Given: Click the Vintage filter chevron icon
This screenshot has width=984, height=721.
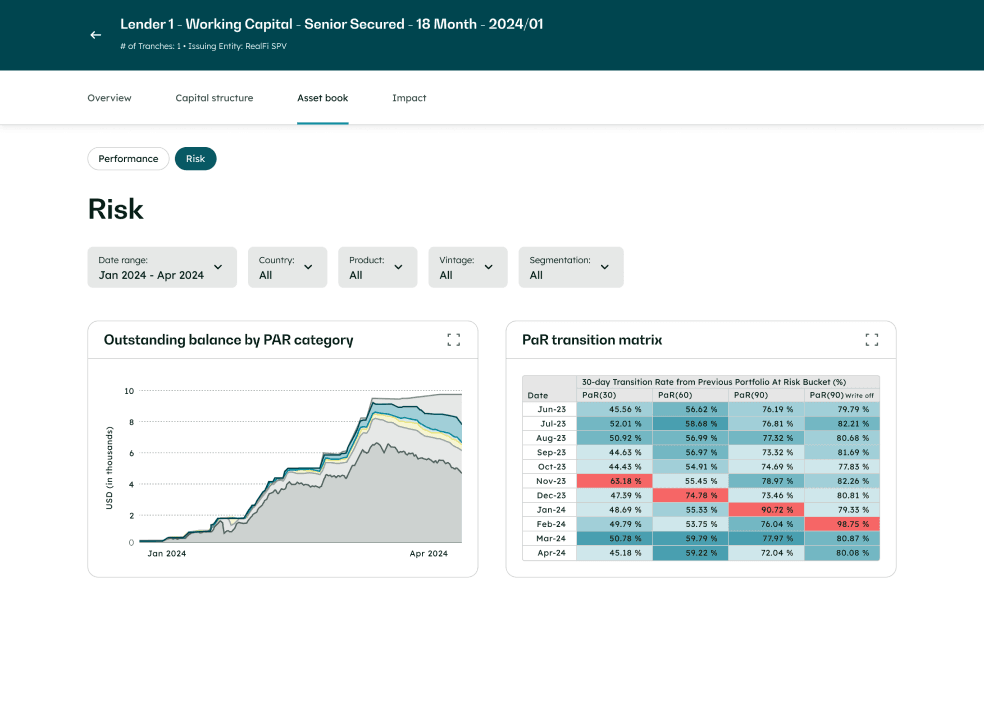Looking at the screenshot, I should point(490,267).
